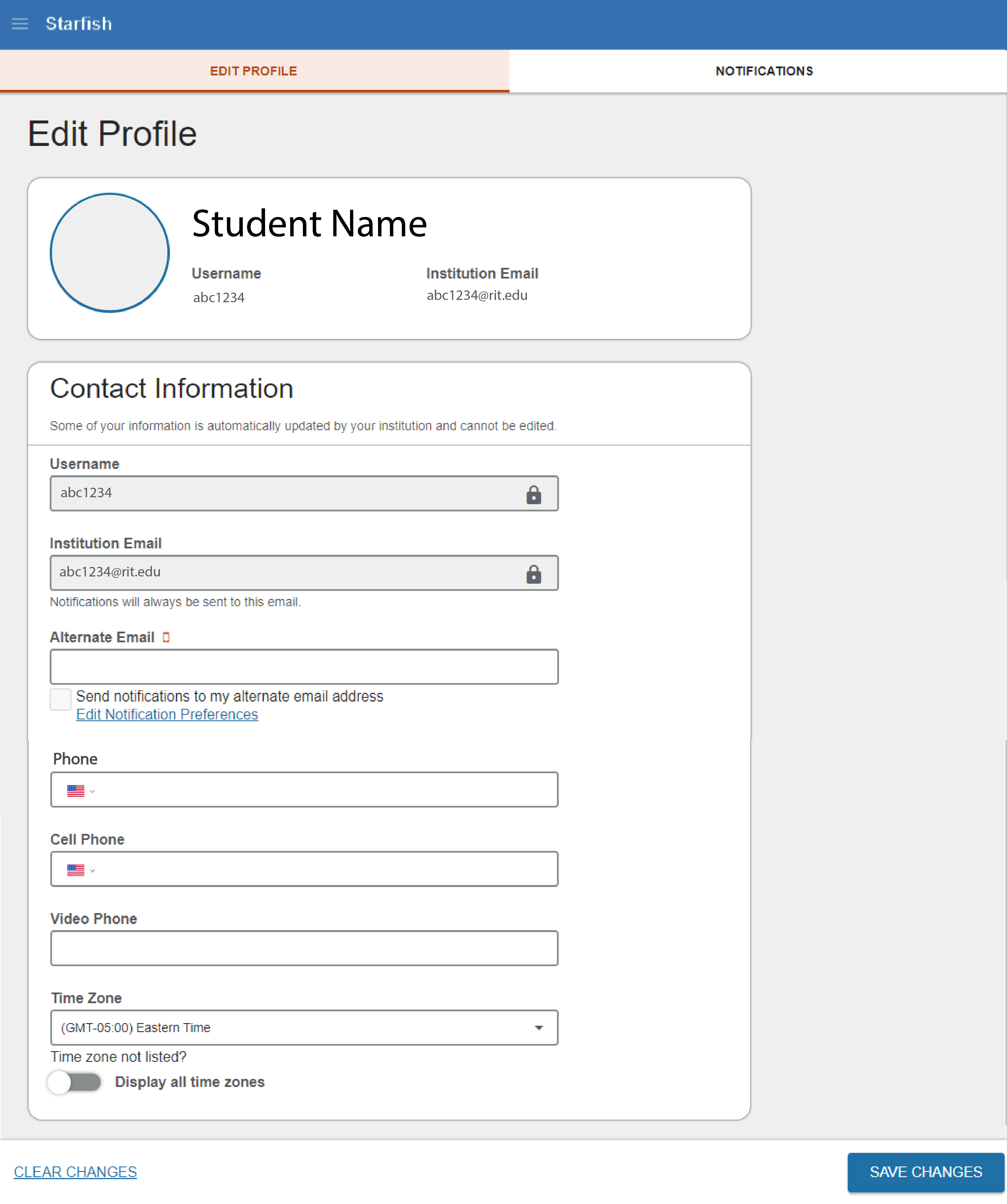Switch to the Notifications tab
Image resolution: width=1007 pixels, height=1204 pixels.
(x=764, y=71)
